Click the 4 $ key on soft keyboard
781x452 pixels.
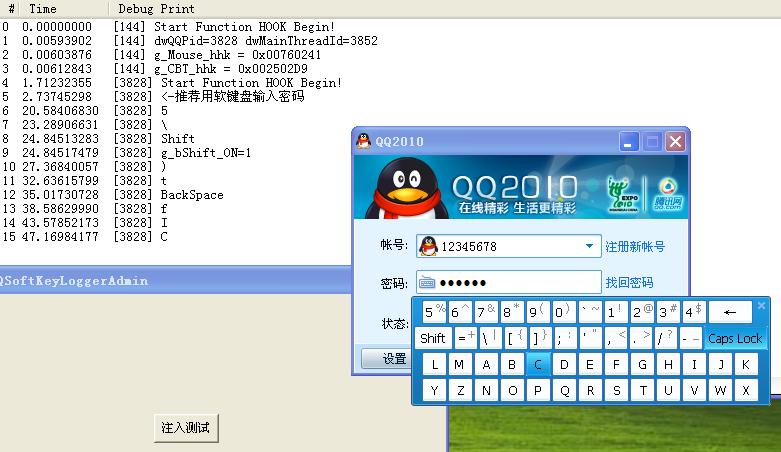tap(693, 312)
